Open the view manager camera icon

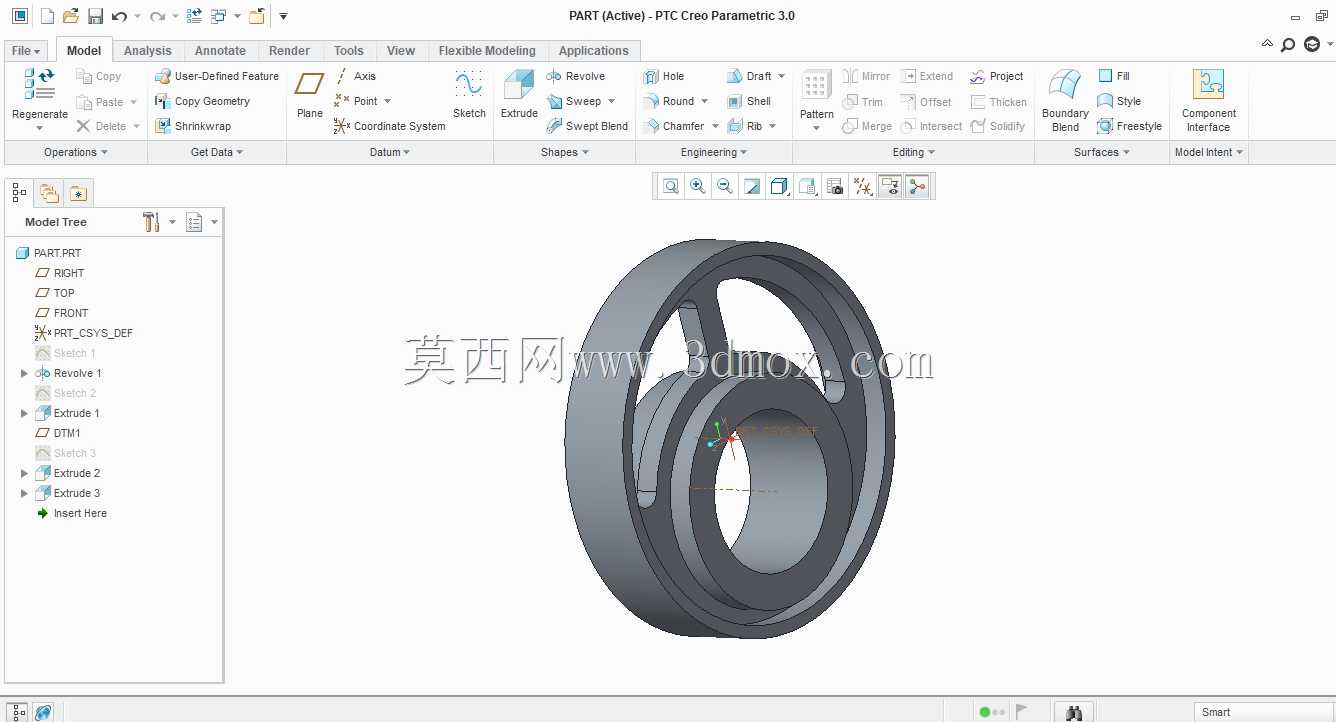835,186
